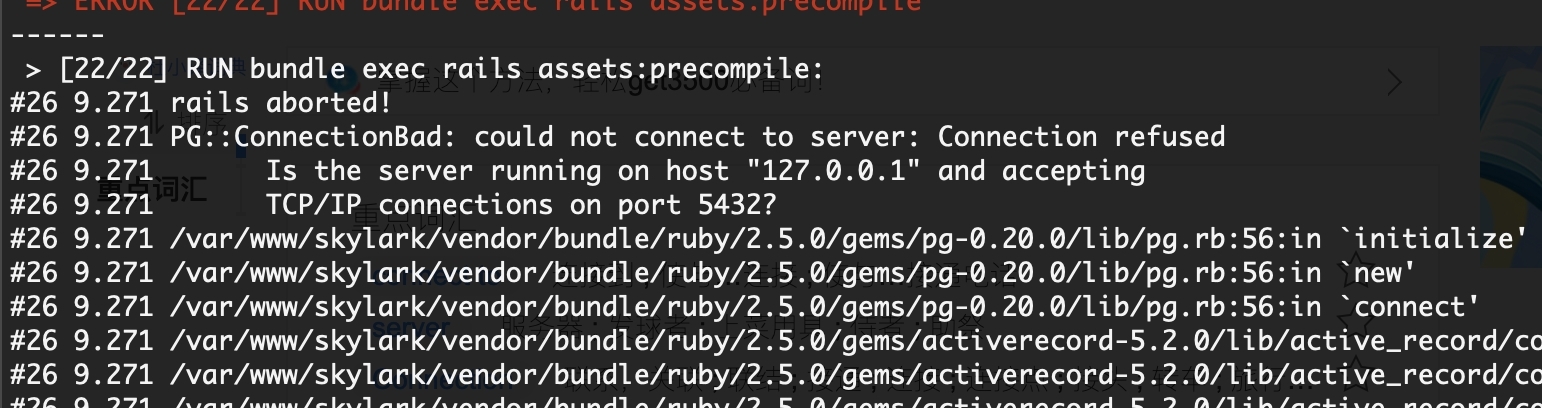Screen dimensions: 1542x408
Task: Click the '> [22/22]' step marker
Action: tap(97, 69)
